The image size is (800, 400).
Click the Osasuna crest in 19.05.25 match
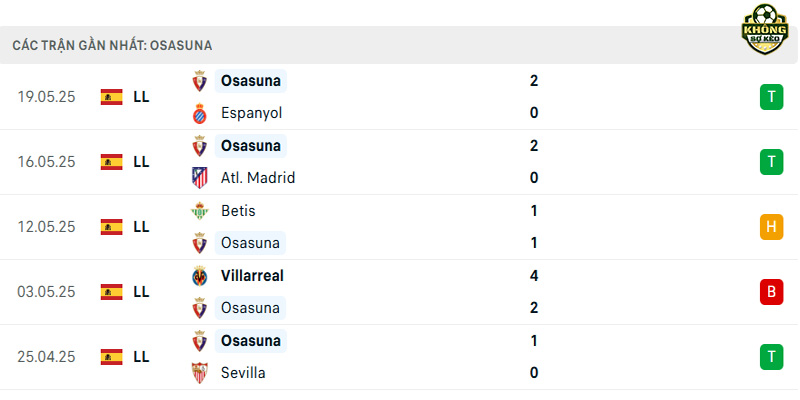(x=199, y=81)
